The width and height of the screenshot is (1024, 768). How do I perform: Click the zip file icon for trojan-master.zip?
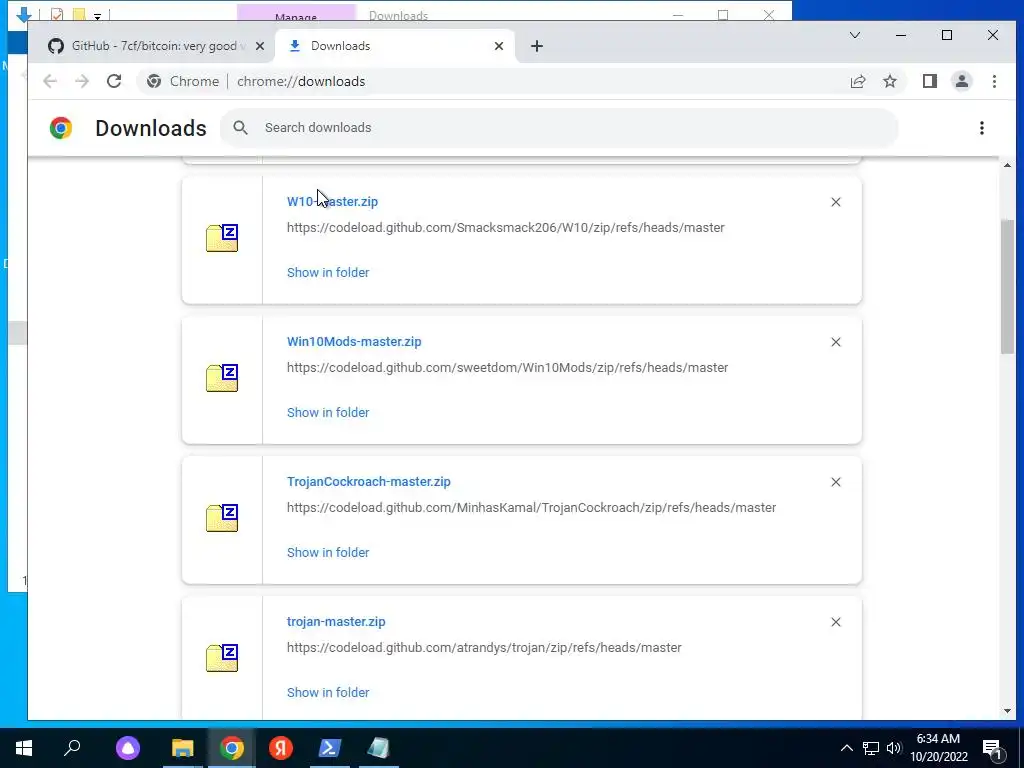pos(222,658)
